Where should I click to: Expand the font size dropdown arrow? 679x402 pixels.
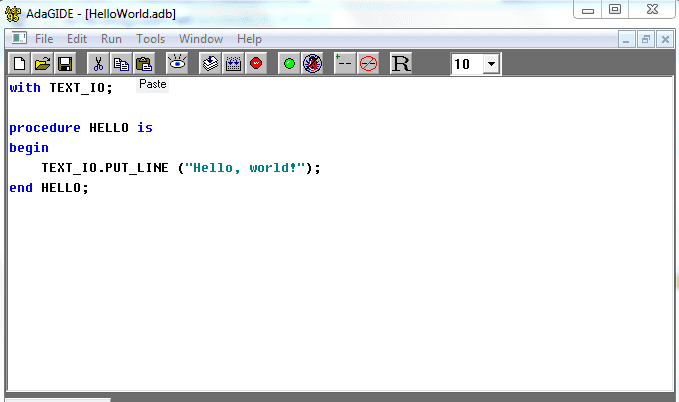(491, 64)
